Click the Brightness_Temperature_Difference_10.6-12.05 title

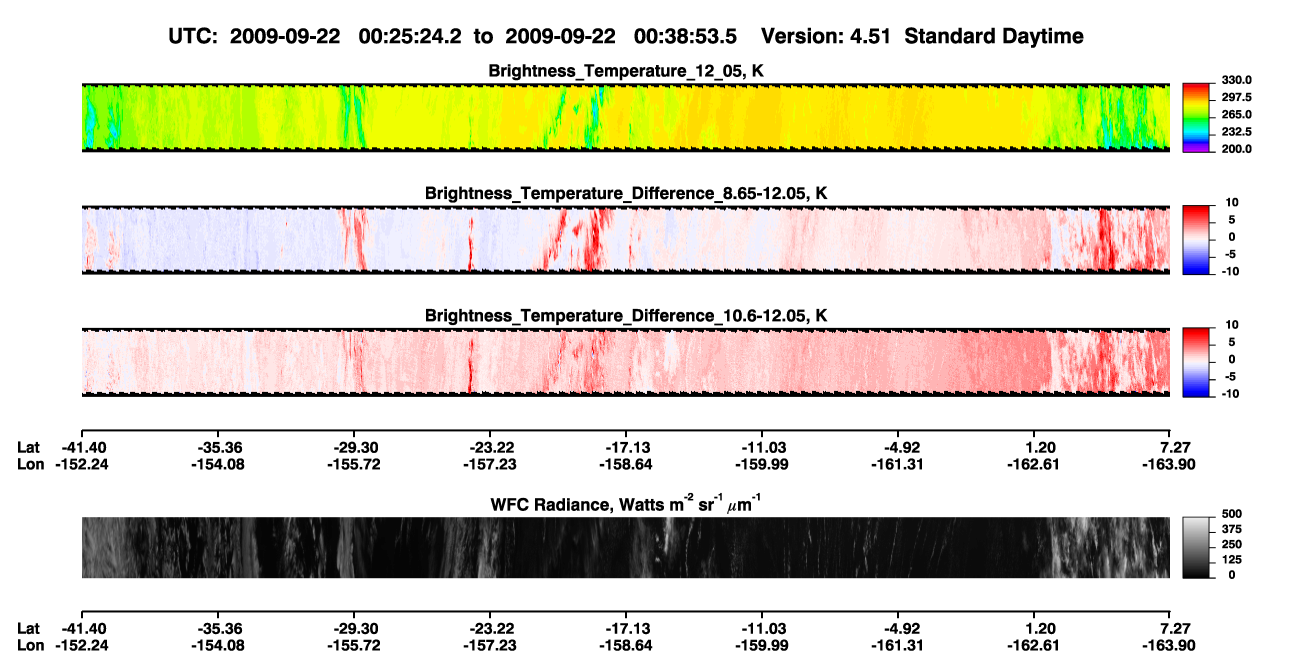coord(626,316)
